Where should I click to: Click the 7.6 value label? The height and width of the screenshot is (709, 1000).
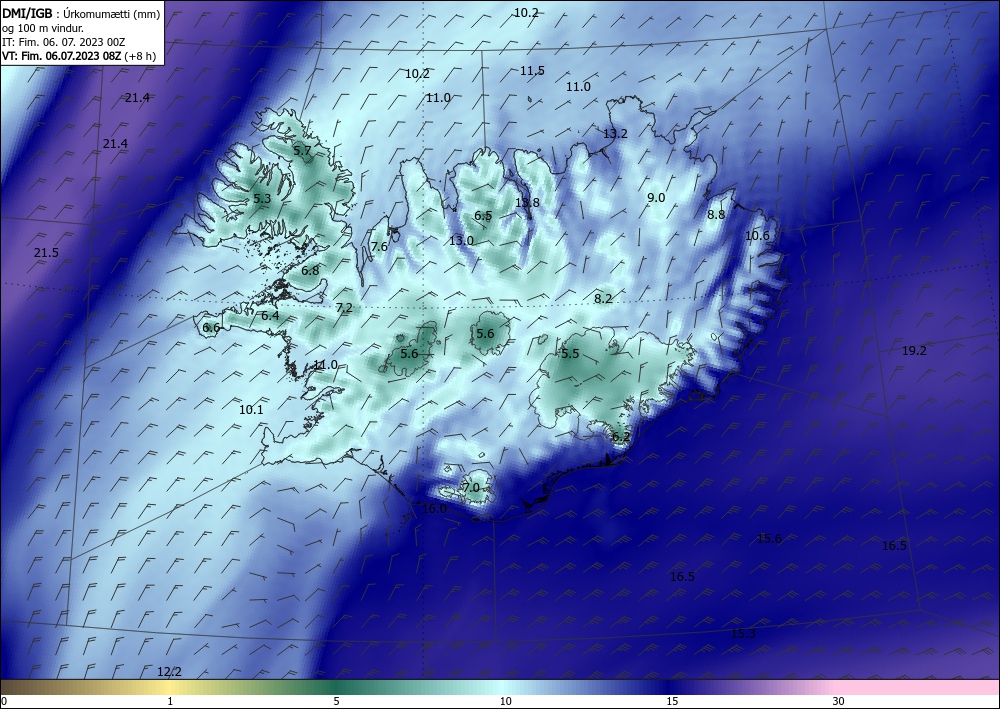[x=379, y=247]
